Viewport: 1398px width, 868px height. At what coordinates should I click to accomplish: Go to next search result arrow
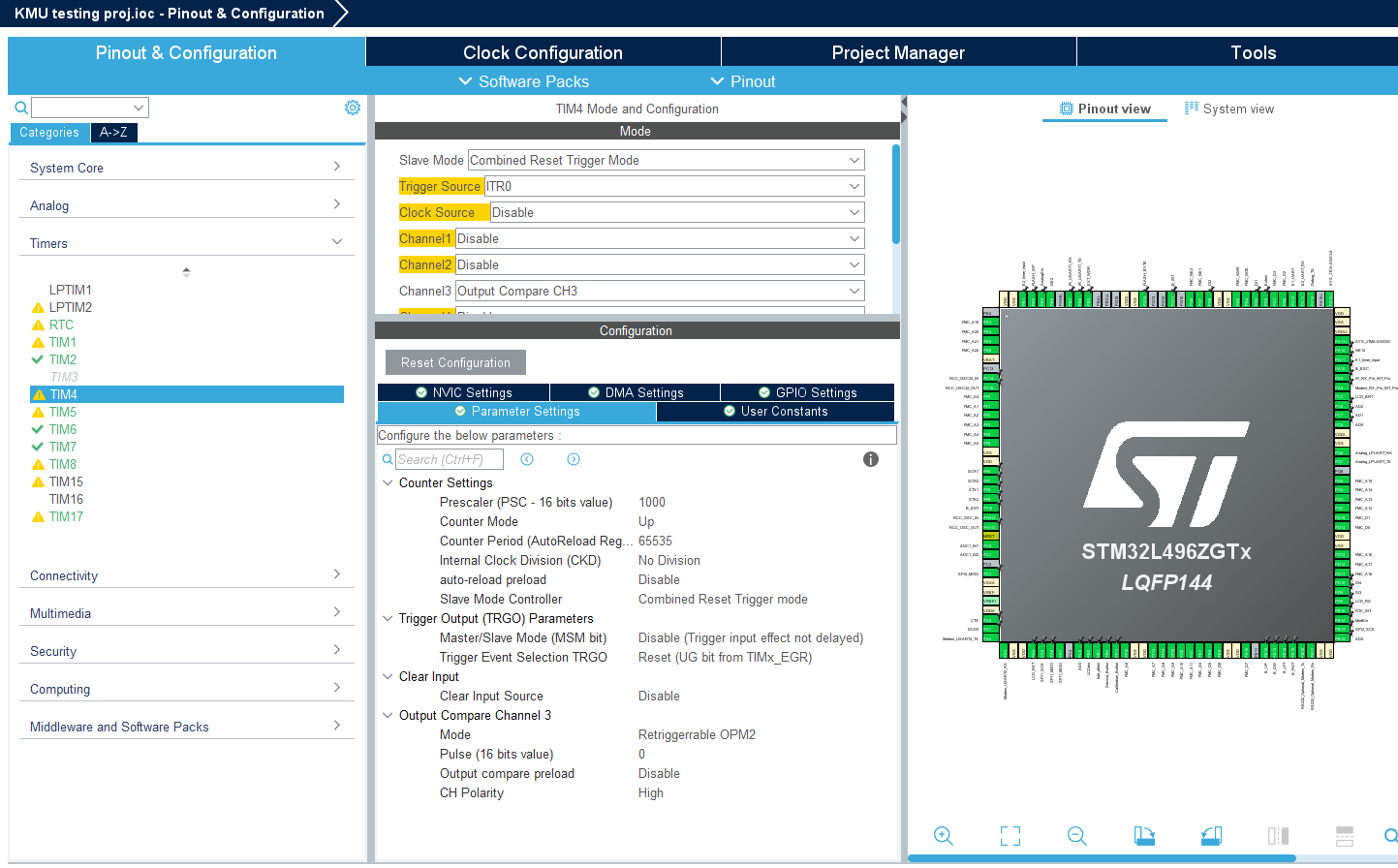tap(574, 459)
